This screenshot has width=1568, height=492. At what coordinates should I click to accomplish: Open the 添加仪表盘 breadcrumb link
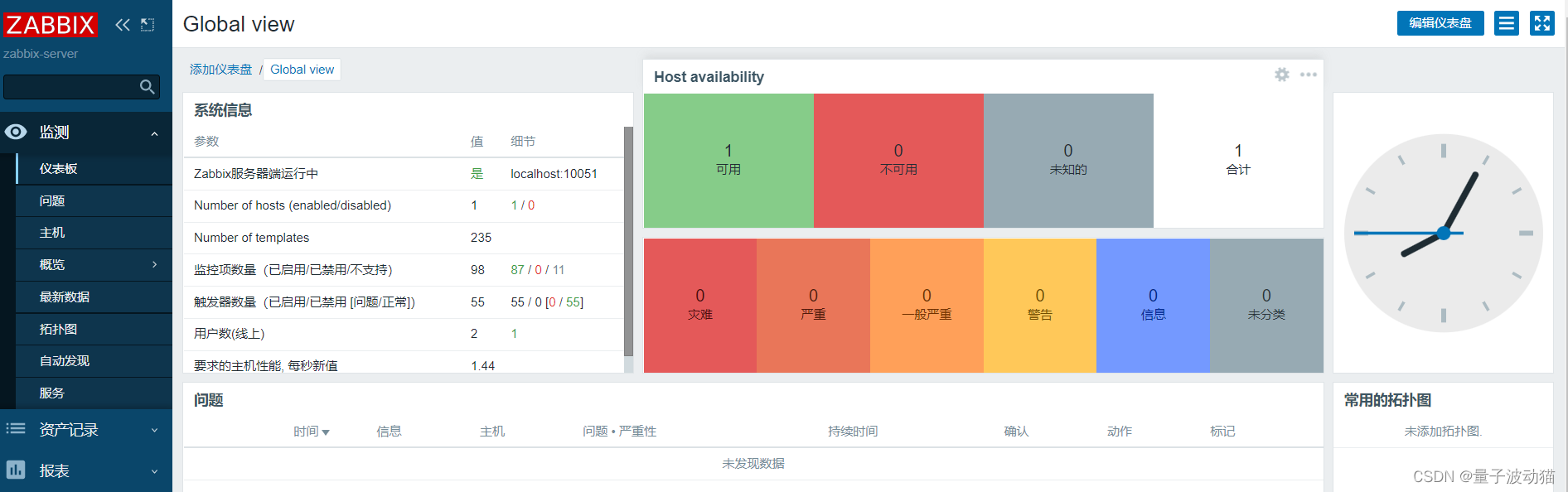click(220, 70)
